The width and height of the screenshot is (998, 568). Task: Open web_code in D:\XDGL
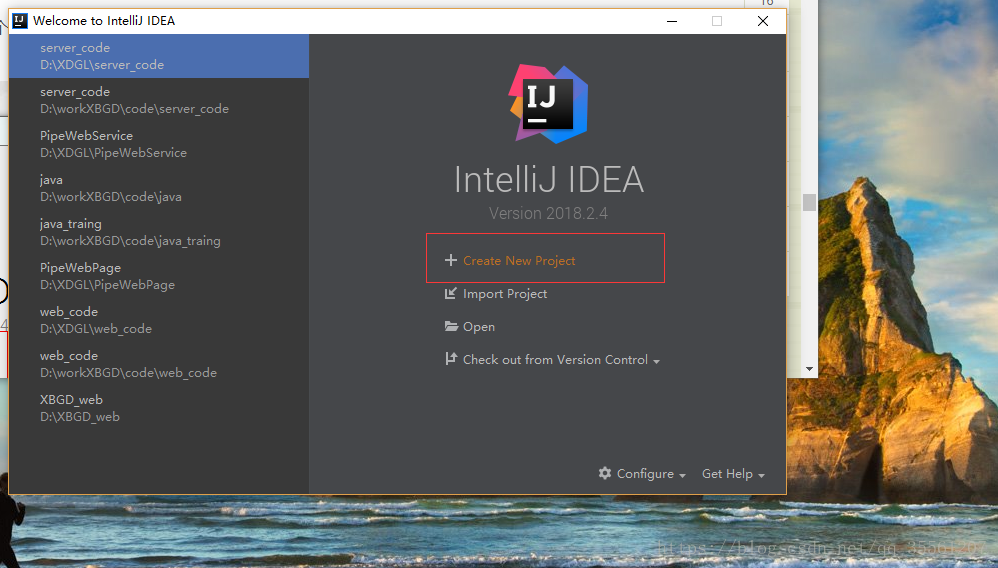pos(159,320)
